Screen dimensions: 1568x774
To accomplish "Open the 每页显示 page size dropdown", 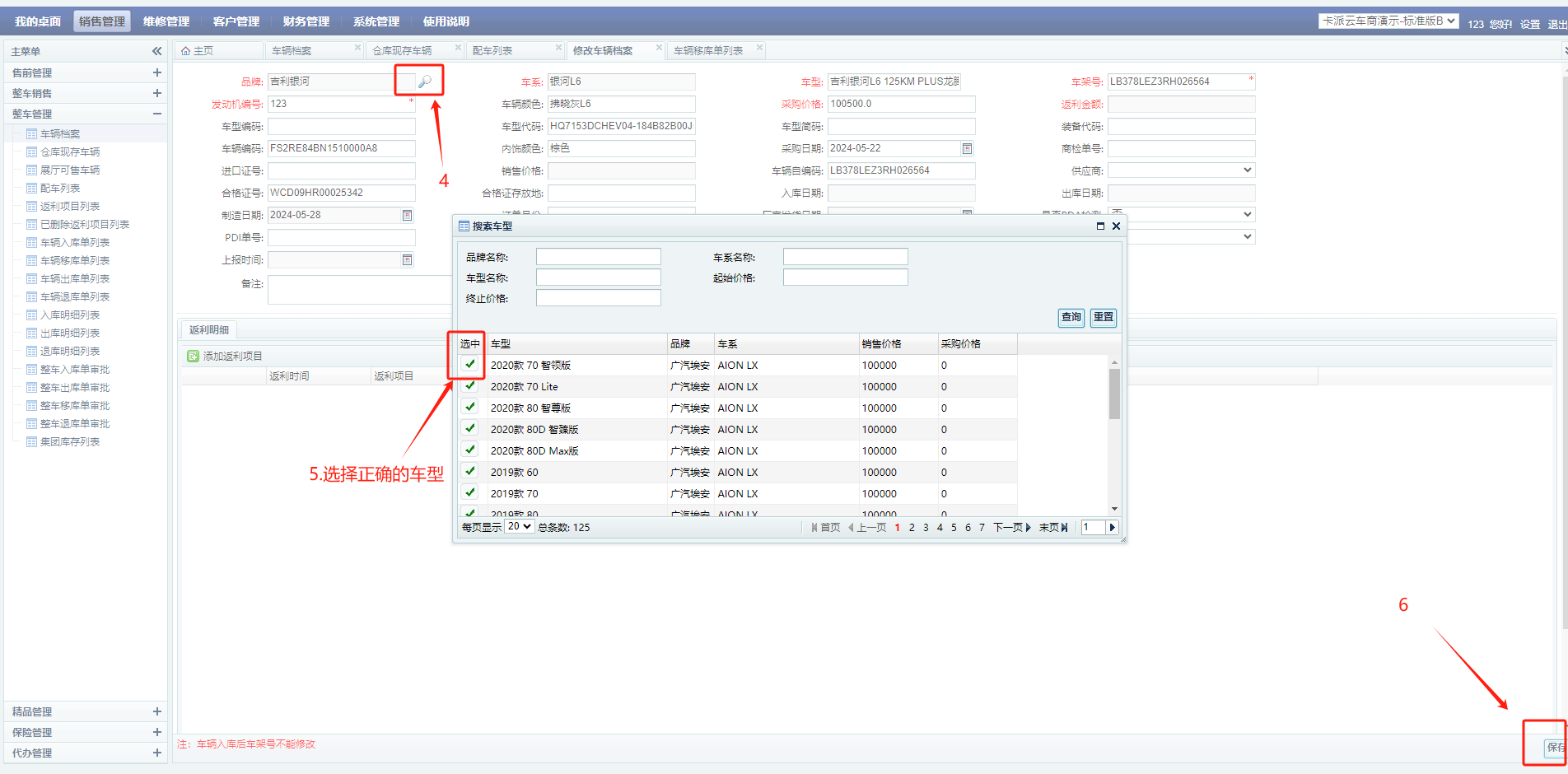I will [x=520, y=527].
